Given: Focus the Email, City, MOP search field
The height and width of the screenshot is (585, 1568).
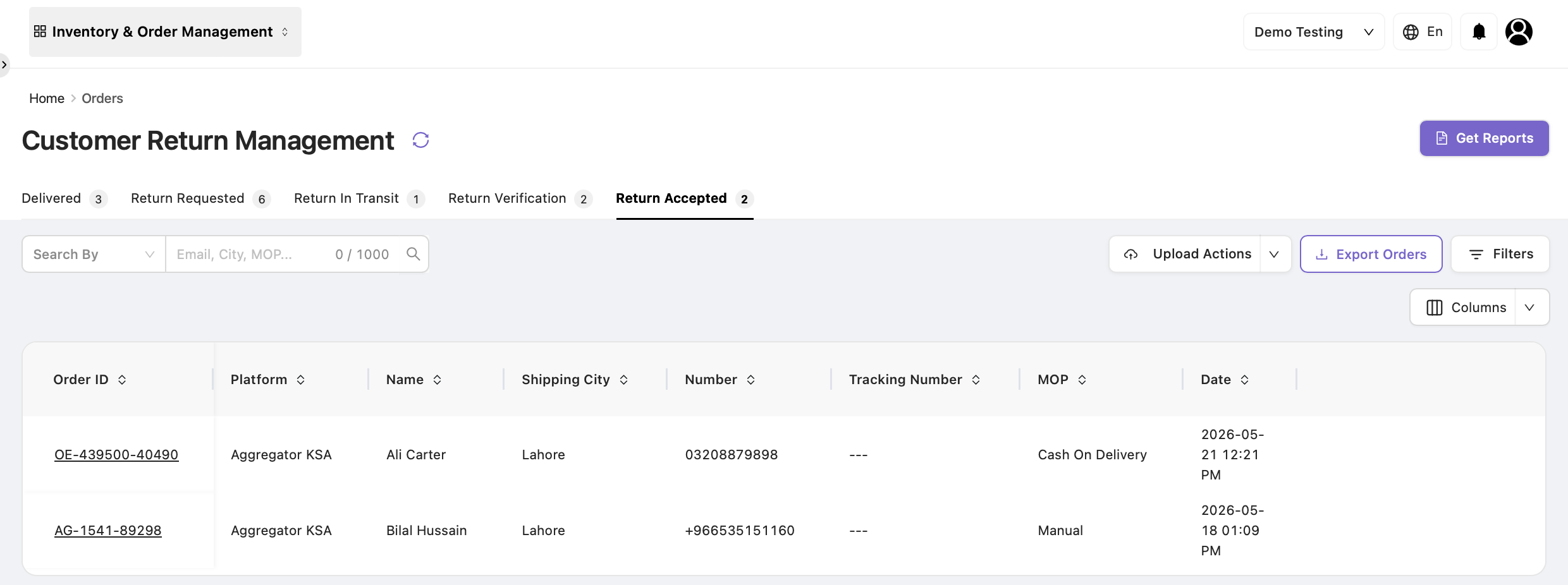Looking at the screenshot, I should (x=253, y=254).
